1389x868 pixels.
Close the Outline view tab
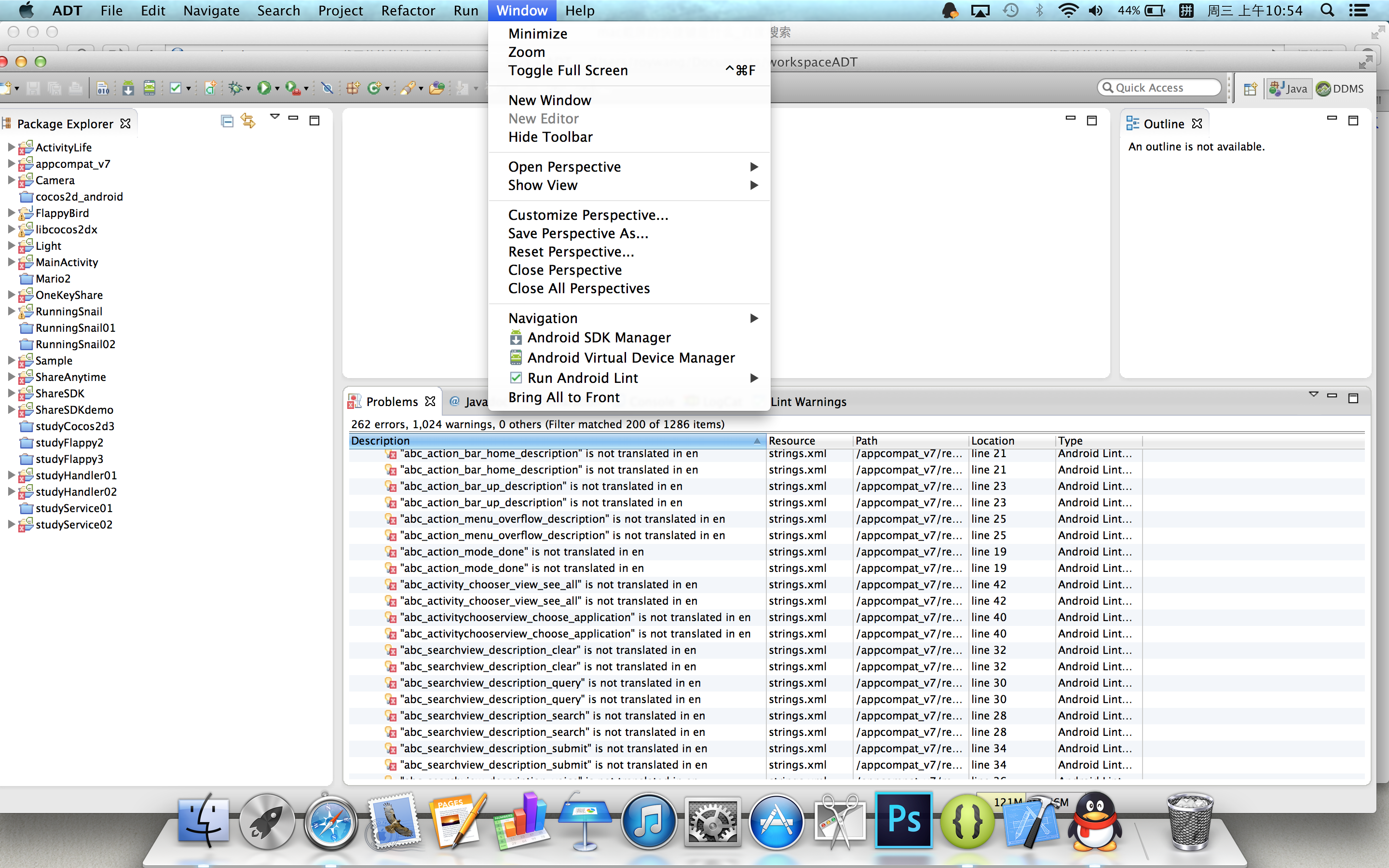click(x=1197, y=123)
